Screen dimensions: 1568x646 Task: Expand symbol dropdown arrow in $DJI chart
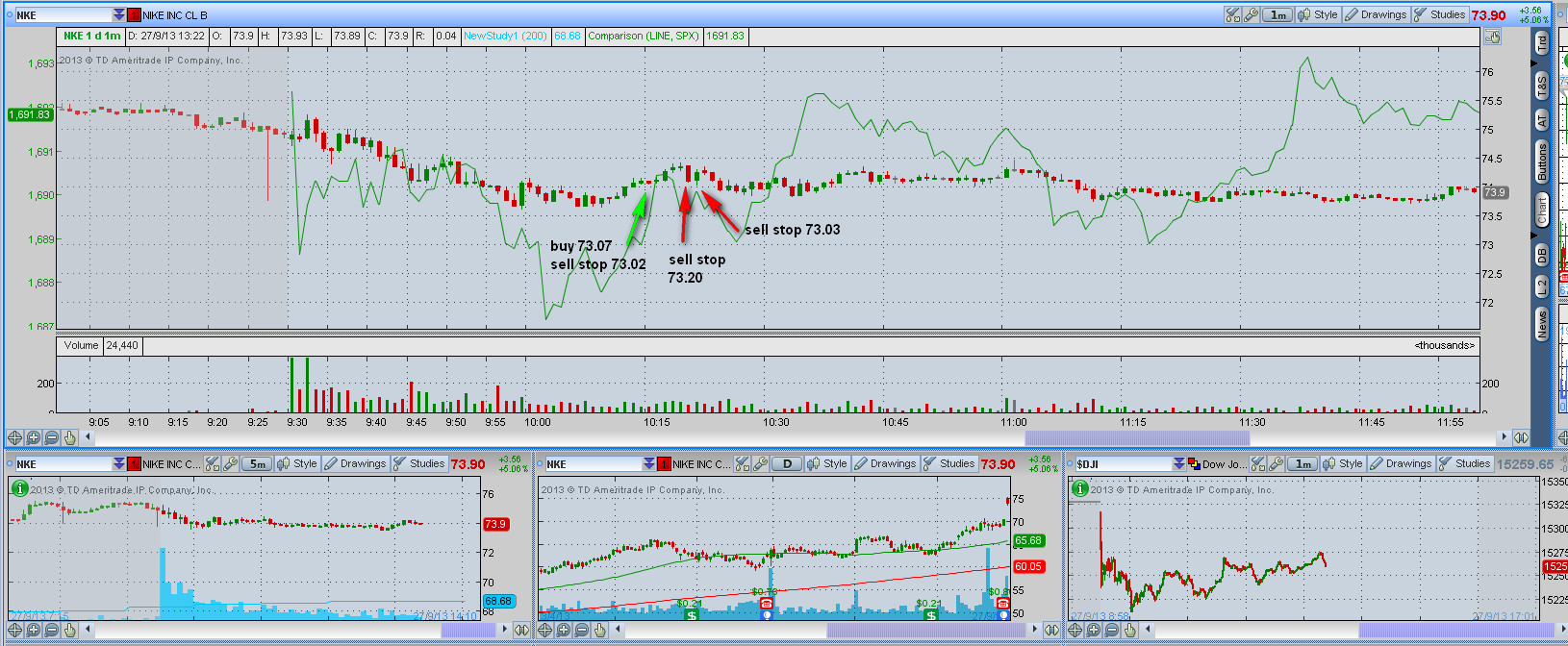tap(1179, 464)
